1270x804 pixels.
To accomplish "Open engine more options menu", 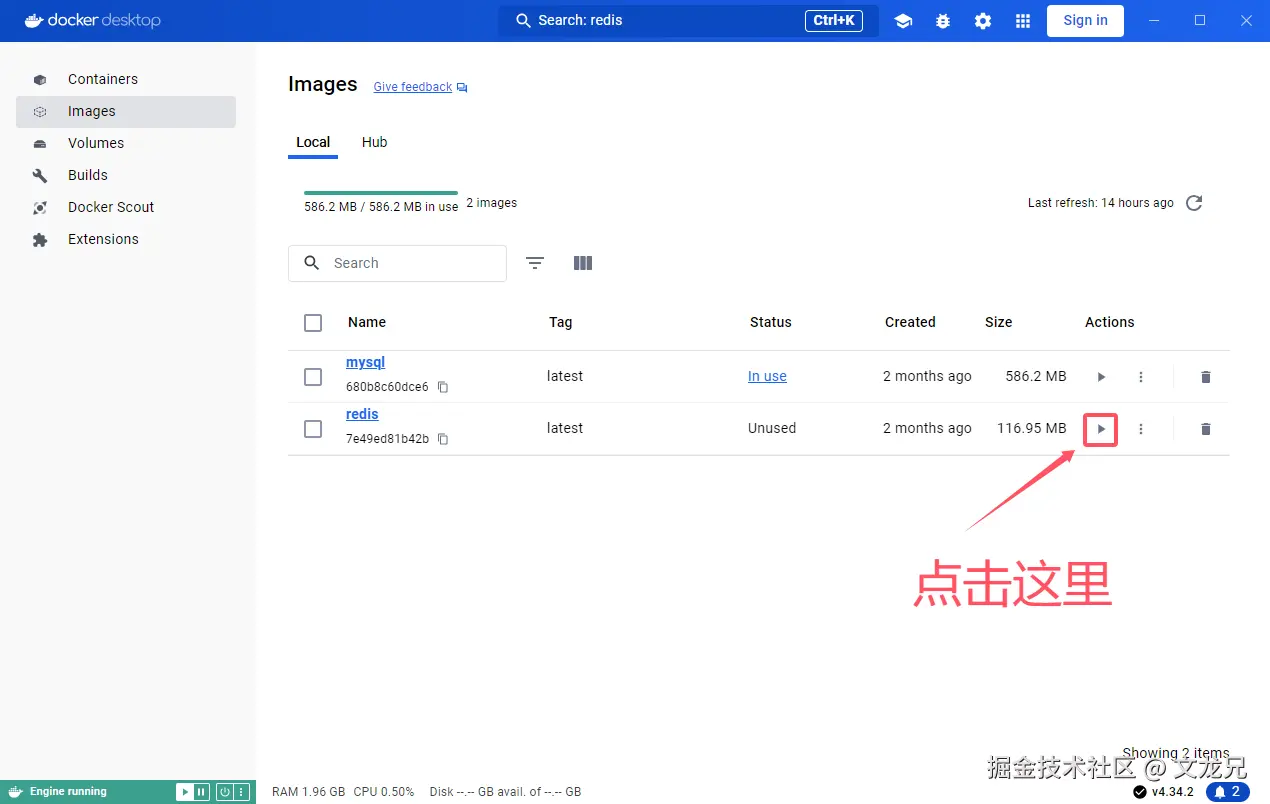I will click(x=241, y=792).
